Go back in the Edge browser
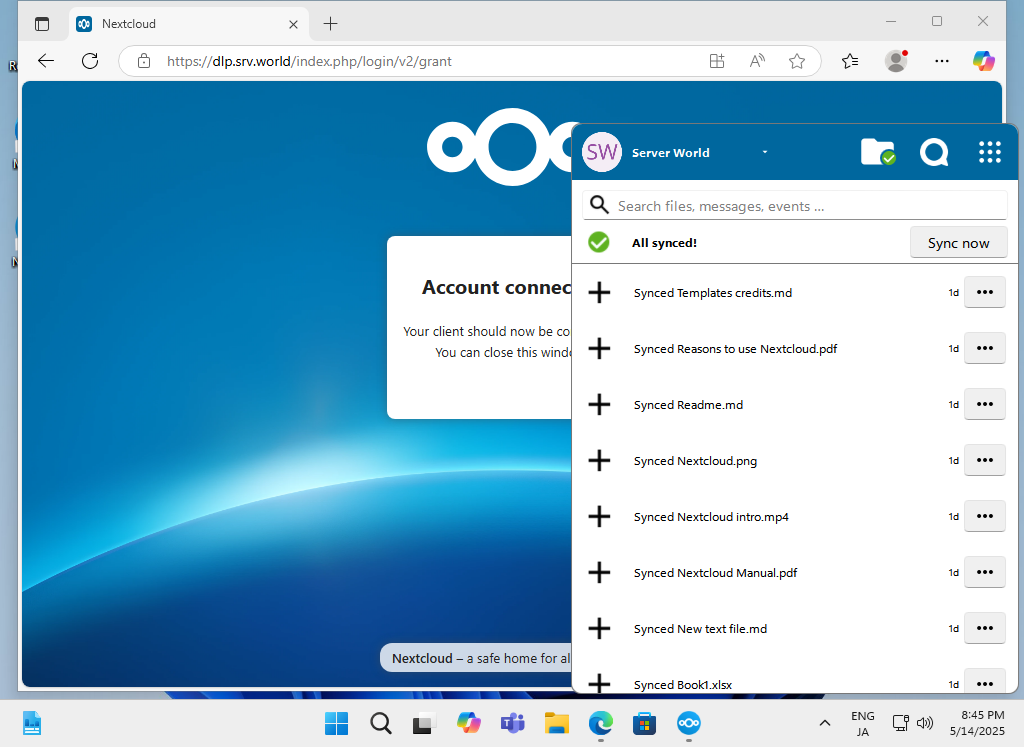The image size is (1024, 747). pyautogui.click(x=46, y=61)
